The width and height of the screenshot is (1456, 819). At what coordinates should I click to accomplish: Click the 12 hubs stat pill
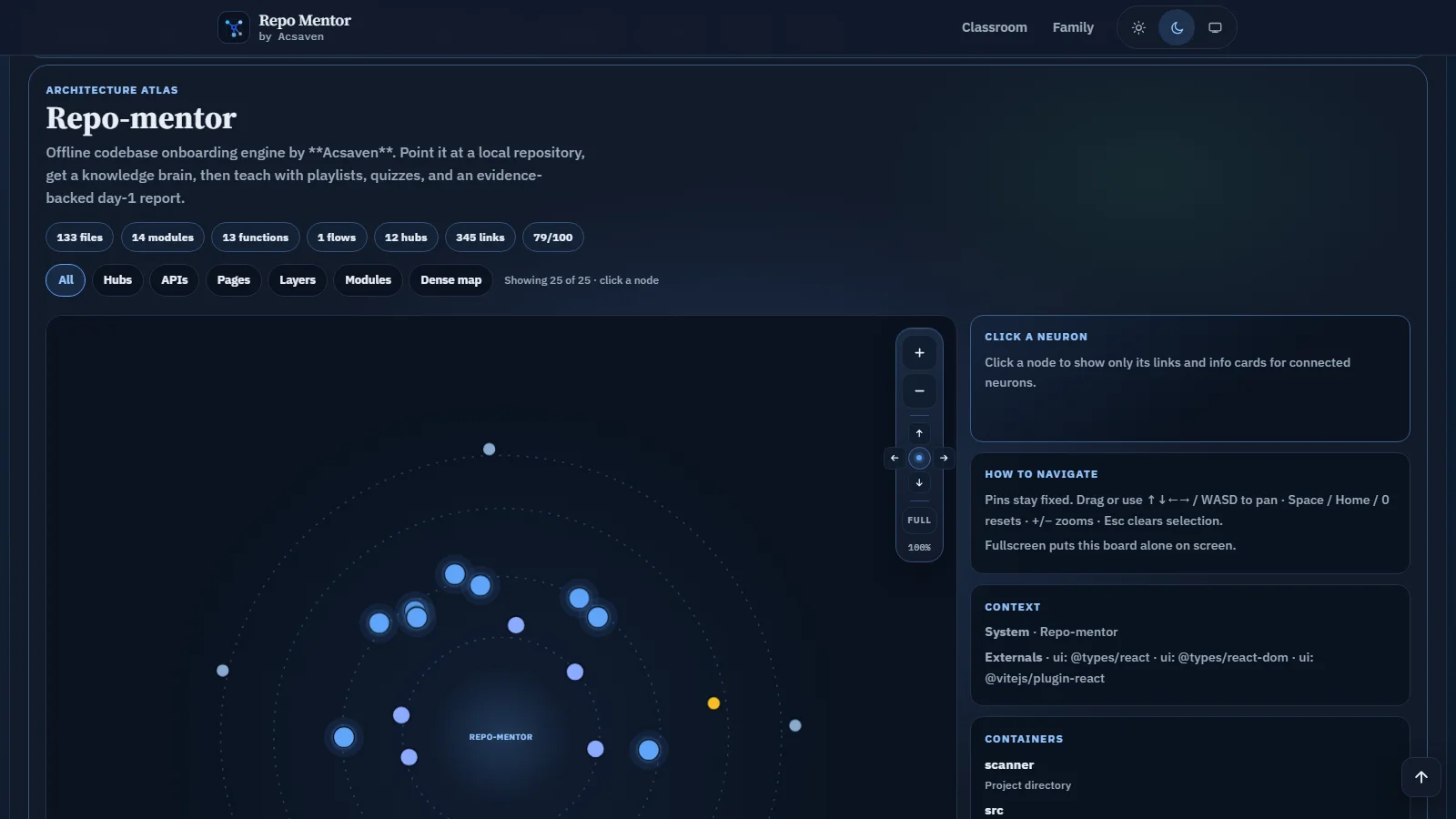click(x=406, y=238)
